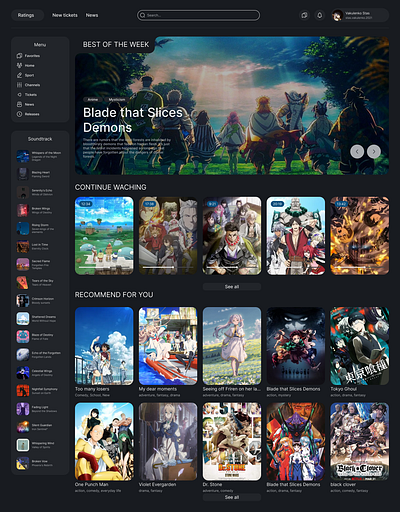Click the Releases clock icon in the sidebar
This screenshot has height=512, width=400.
click(19, 114)
